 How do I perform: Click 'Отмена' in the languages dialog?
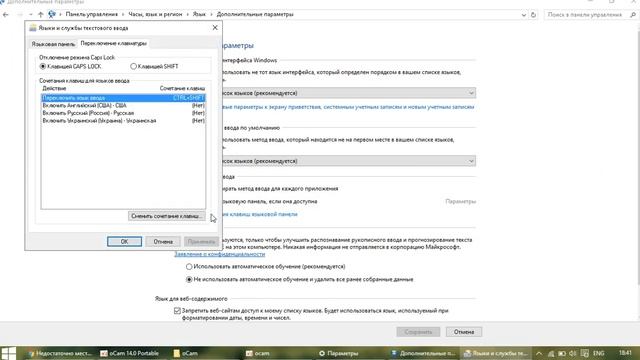(x=163, y=242)
